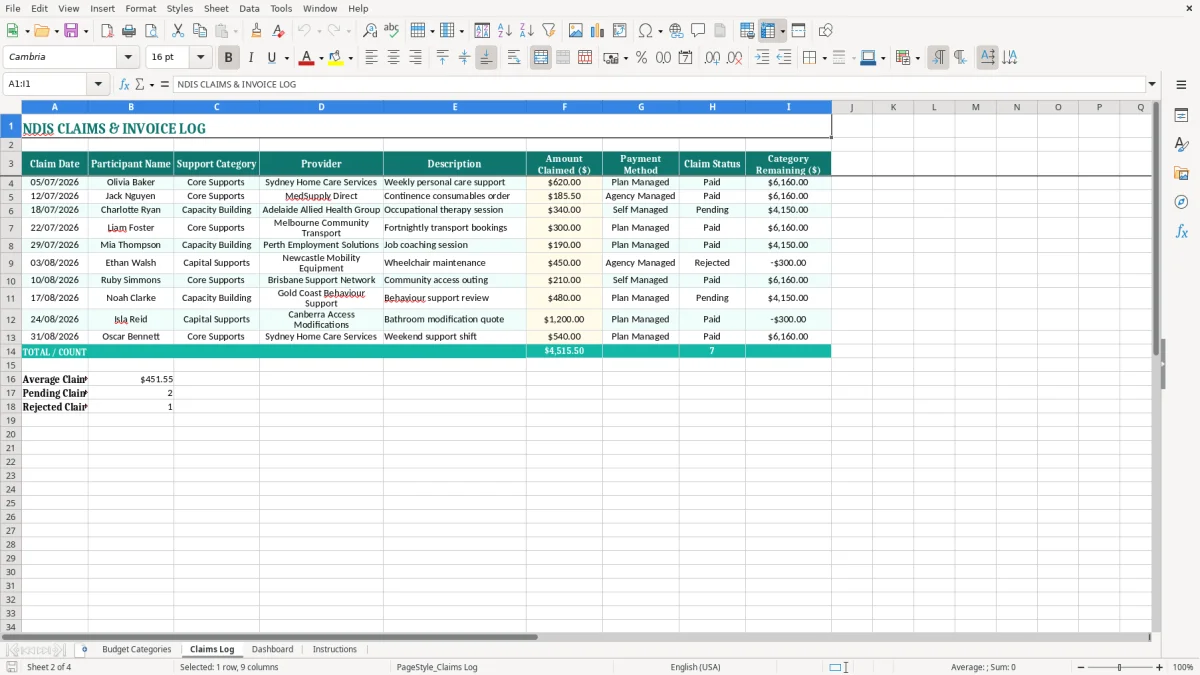Toggle the AutoFilter funnel
The height and width of the screenshot is (675, 1200).
click(549, 31)
